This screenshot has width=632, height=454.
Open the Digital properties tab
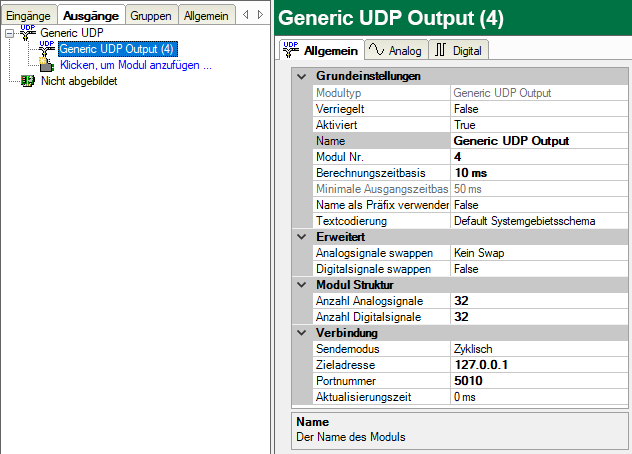tap(458, 50)
